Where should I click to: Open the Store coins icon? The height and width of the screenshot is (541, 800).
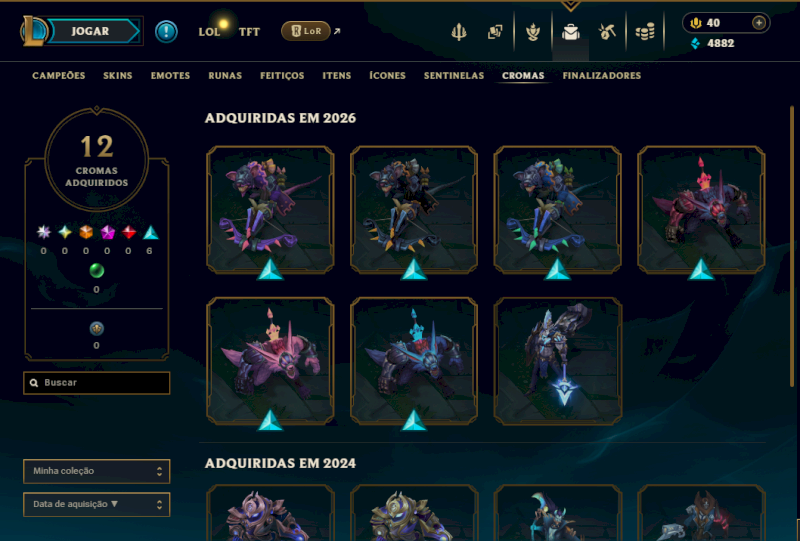coord(645,32)
